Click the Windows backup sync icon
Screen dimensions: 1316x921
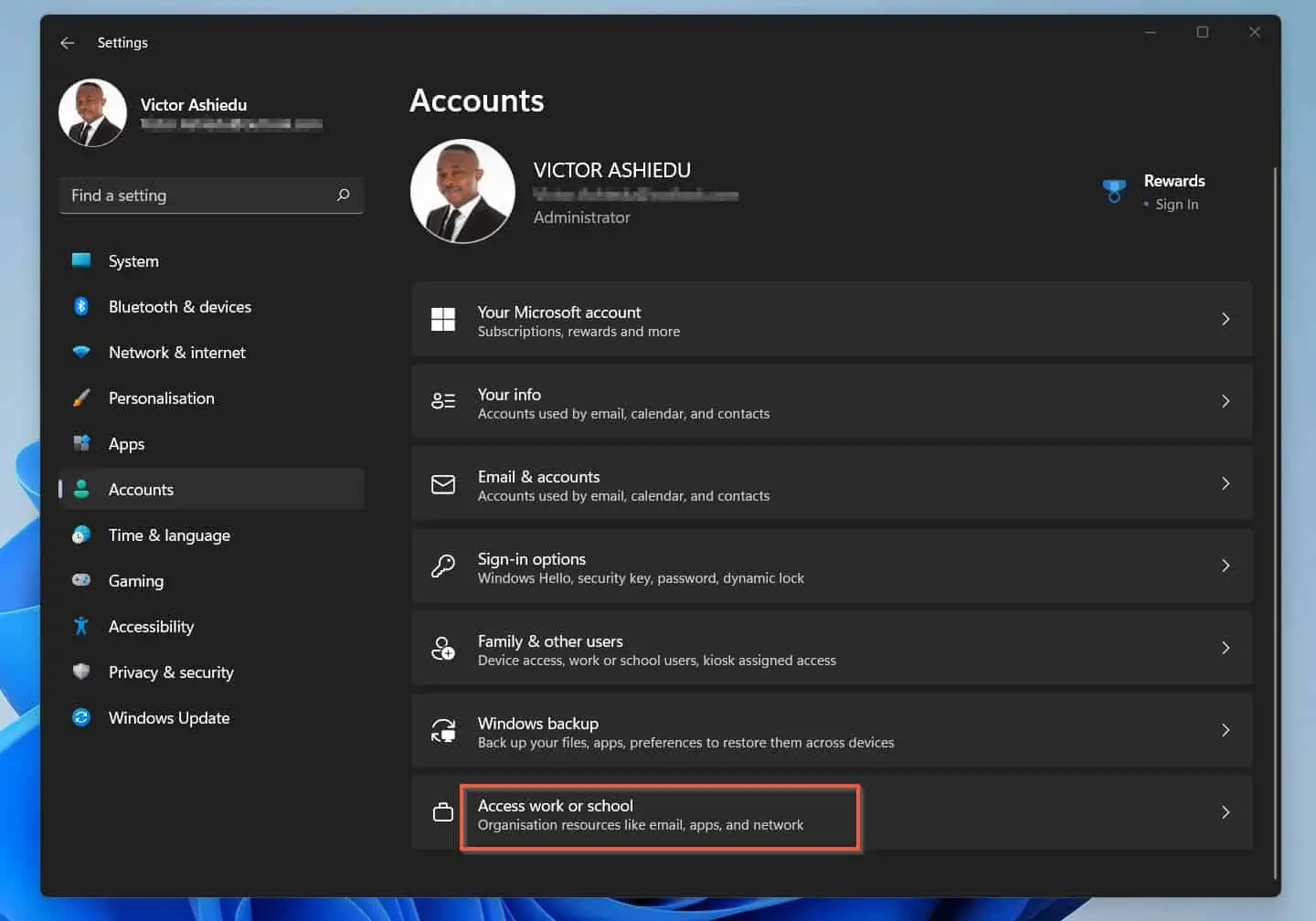pyautogui.click(x=443, y=730)
